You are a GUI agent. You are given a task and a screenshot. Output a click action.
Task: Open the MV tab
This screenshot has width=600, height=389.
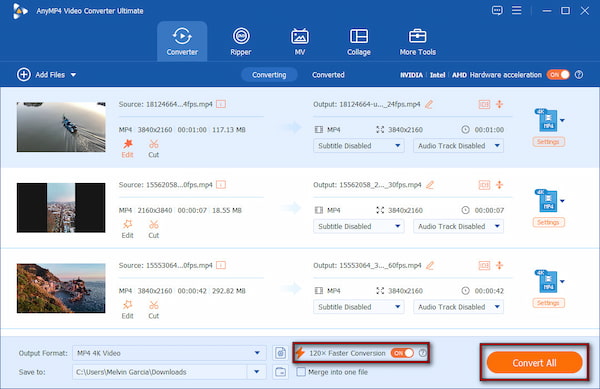click(300, 41)
